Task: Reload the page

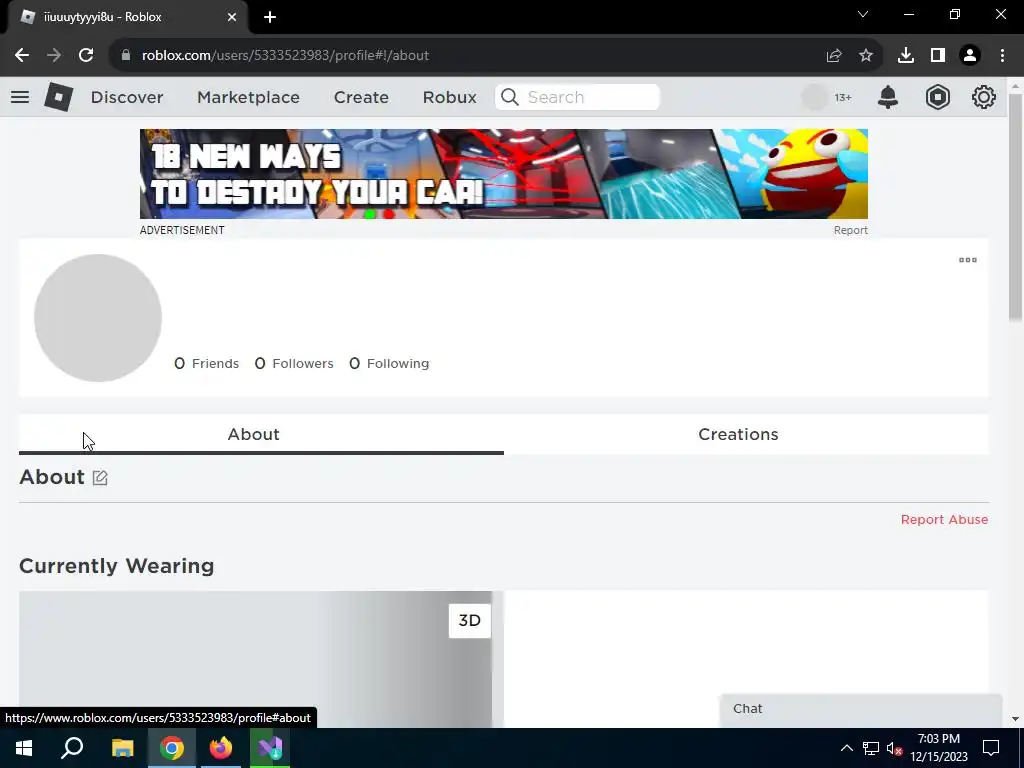Action: click(86, 56)
